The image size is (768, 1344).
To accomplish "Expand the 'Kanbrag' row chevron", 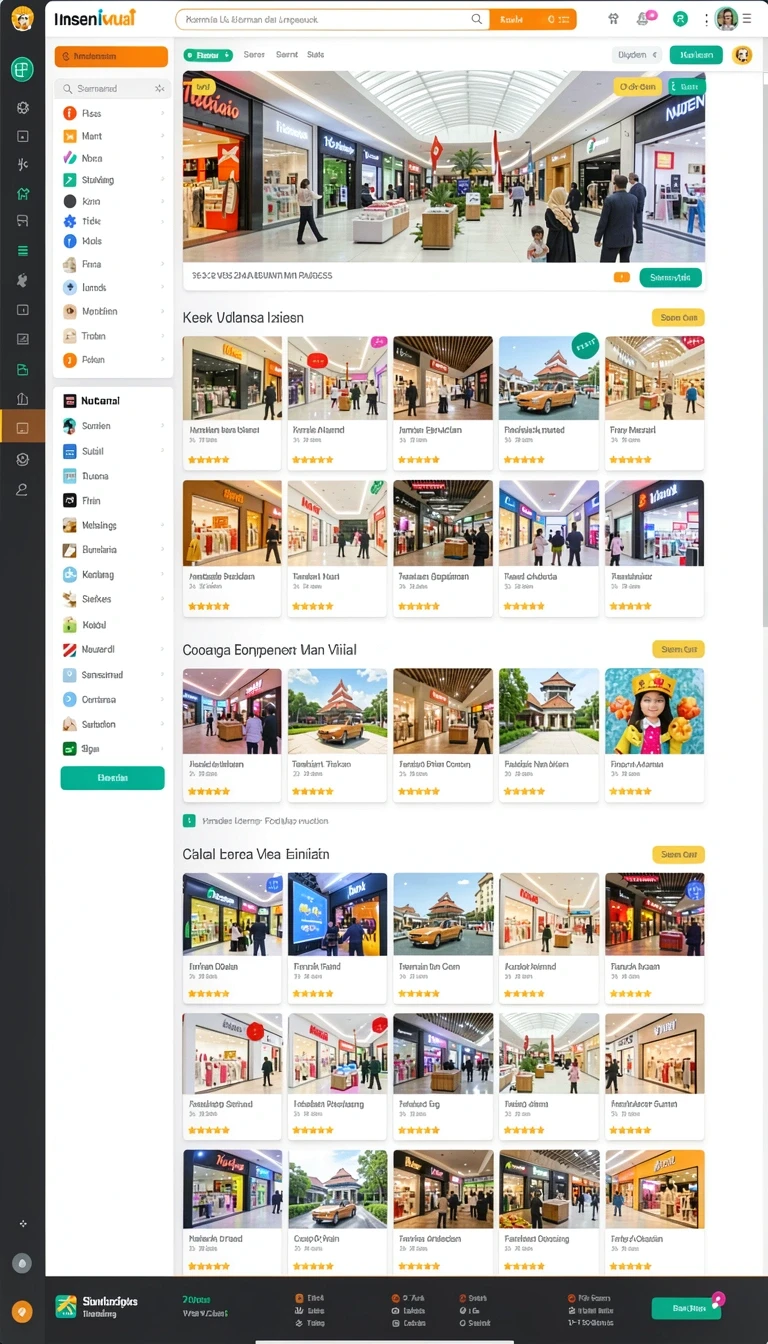I will point(162,575).
